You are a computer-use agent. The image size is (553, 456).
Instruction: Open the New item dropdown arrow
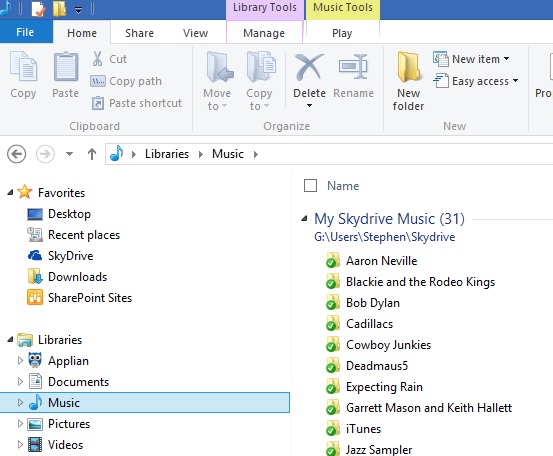[x=506, y=59]
